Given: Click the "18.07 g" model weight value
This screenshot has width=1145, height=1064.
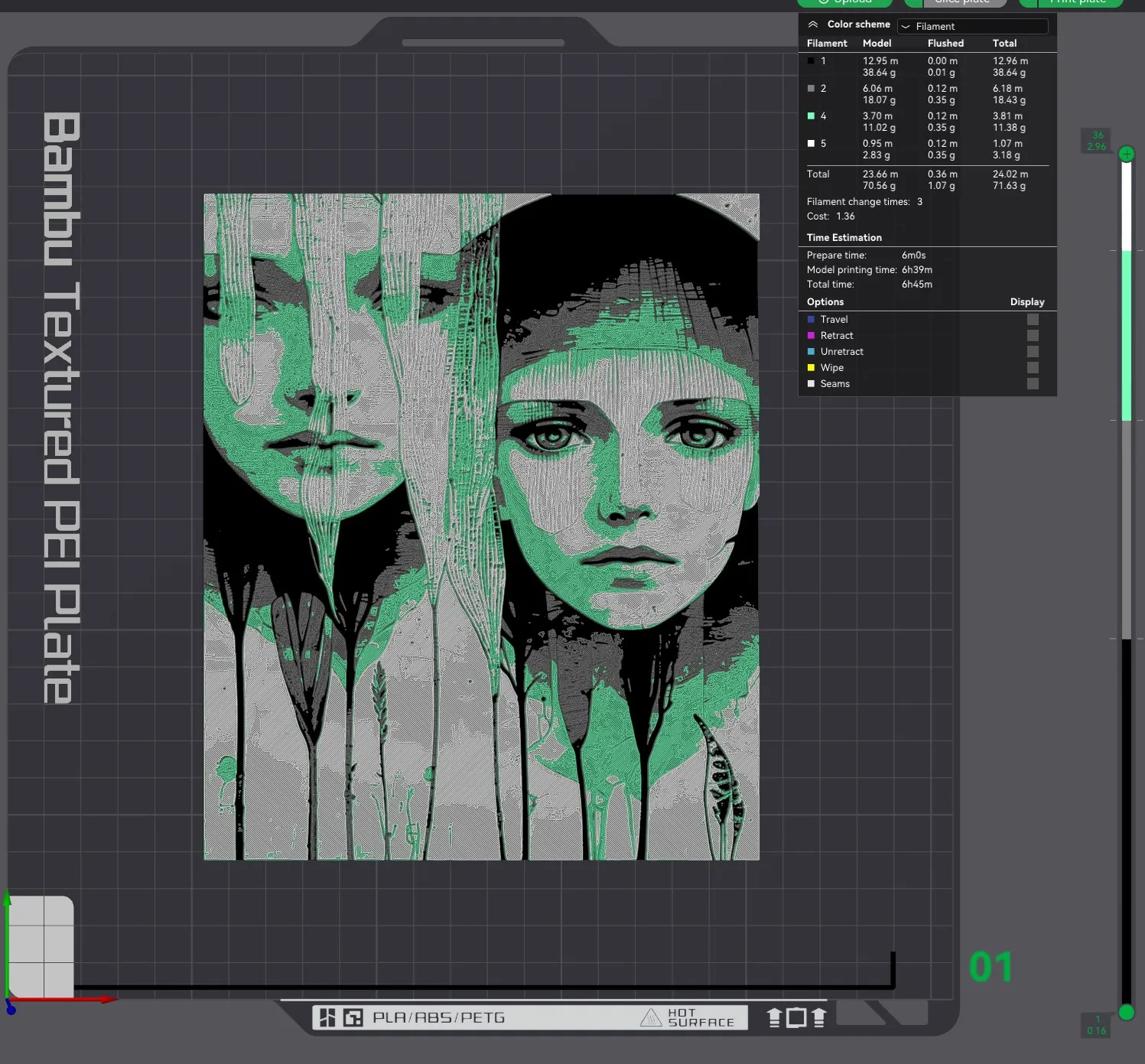Looking at the screenshot, I should [879, 100].
